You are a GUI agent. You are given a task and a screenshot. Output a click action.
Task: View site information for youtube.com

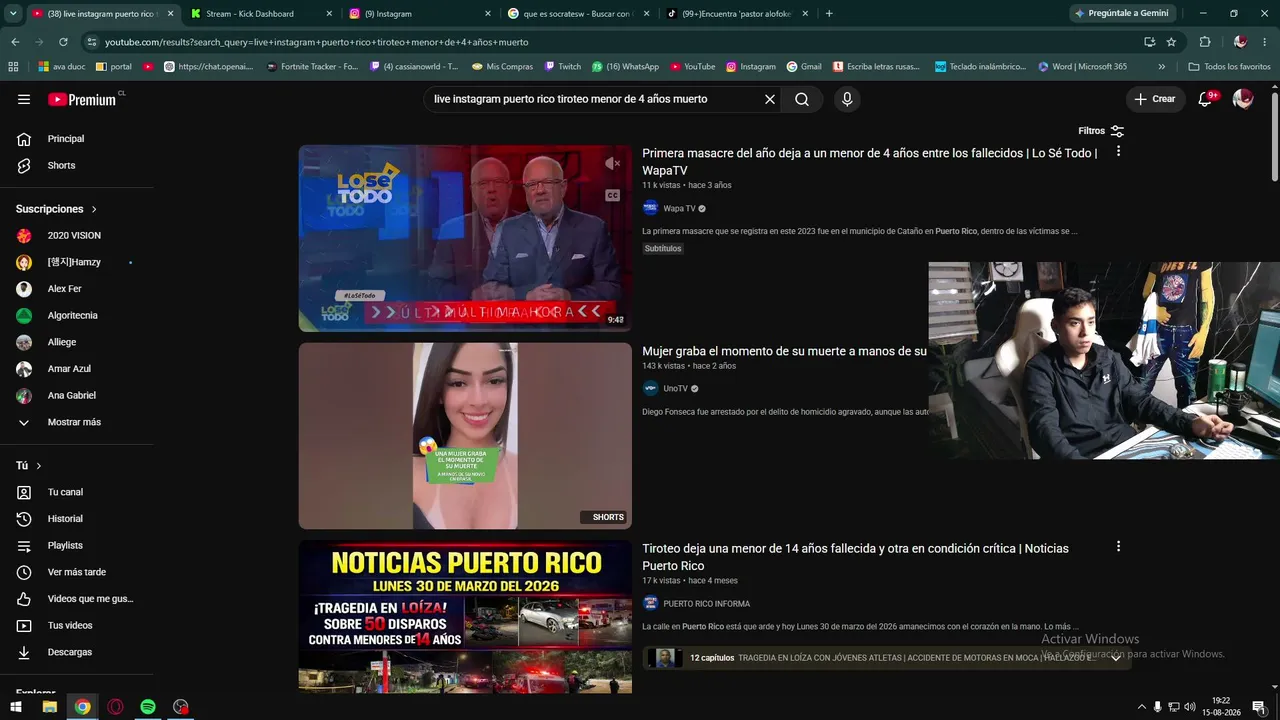pos(92,42)
